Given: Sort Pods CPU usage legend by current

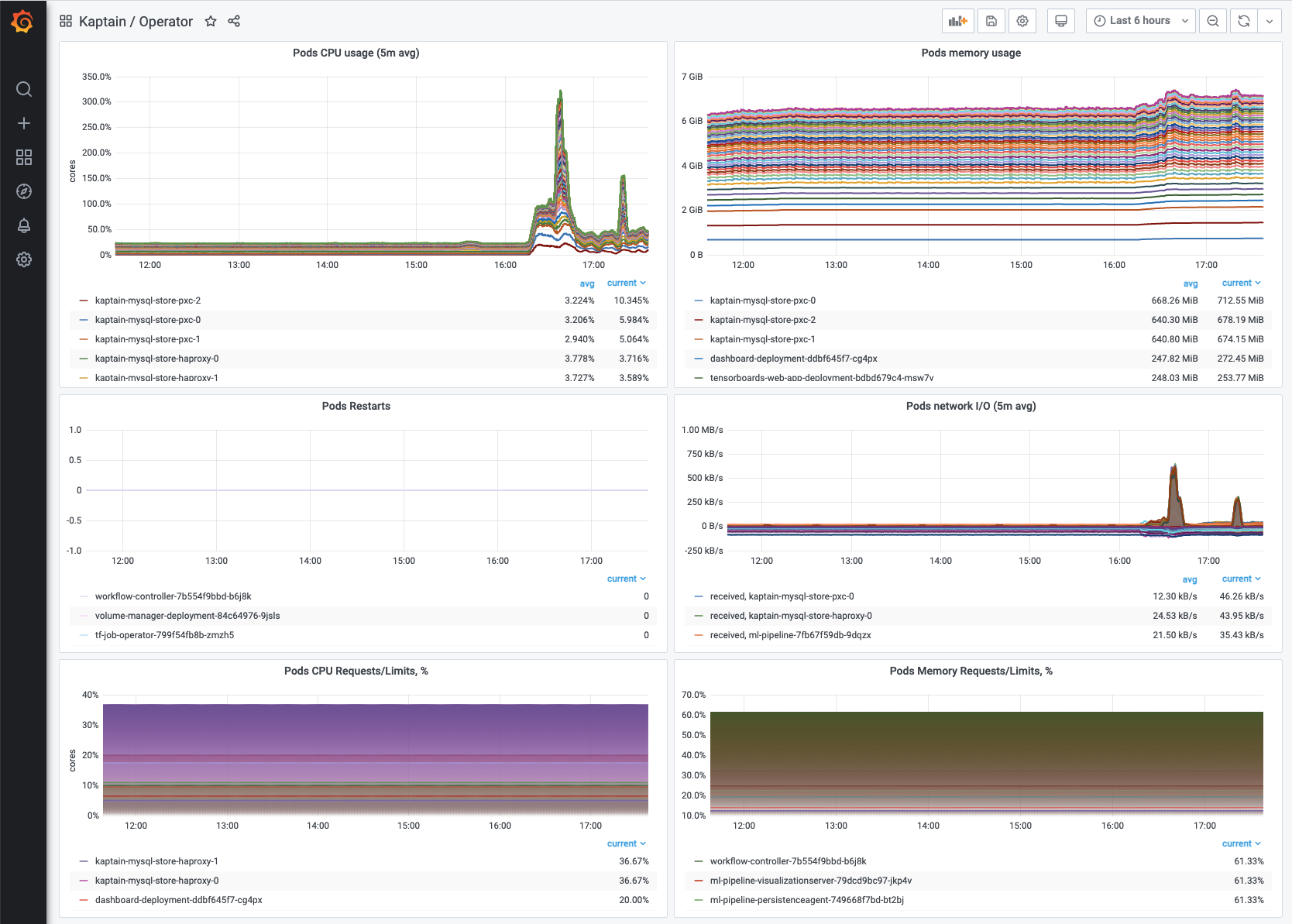Looking at the screenshot, I should 627,283.
